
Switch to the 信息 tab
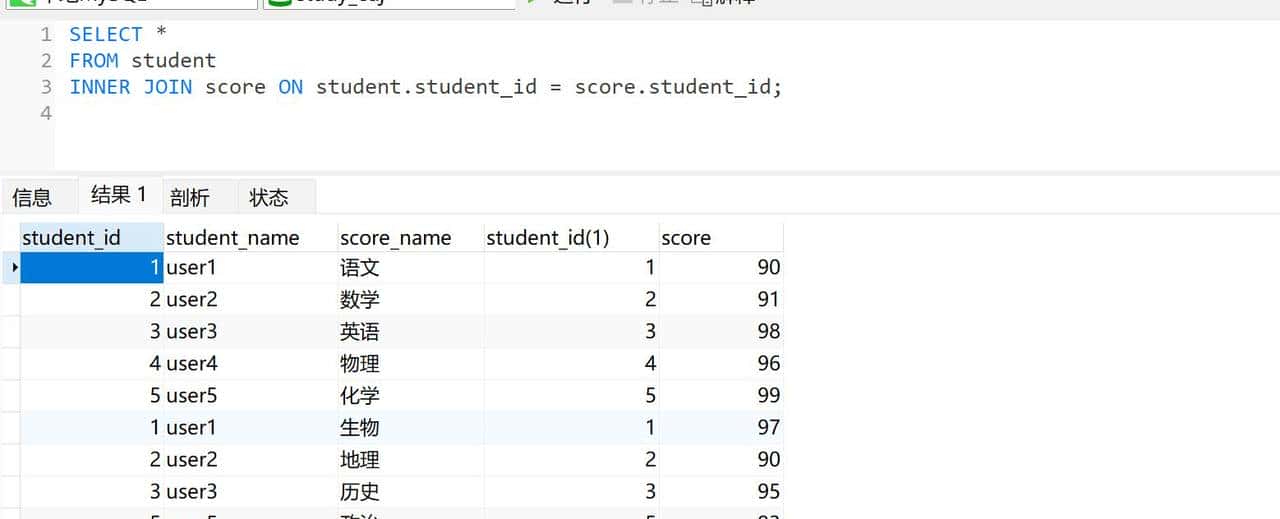[x=31, y=198]
